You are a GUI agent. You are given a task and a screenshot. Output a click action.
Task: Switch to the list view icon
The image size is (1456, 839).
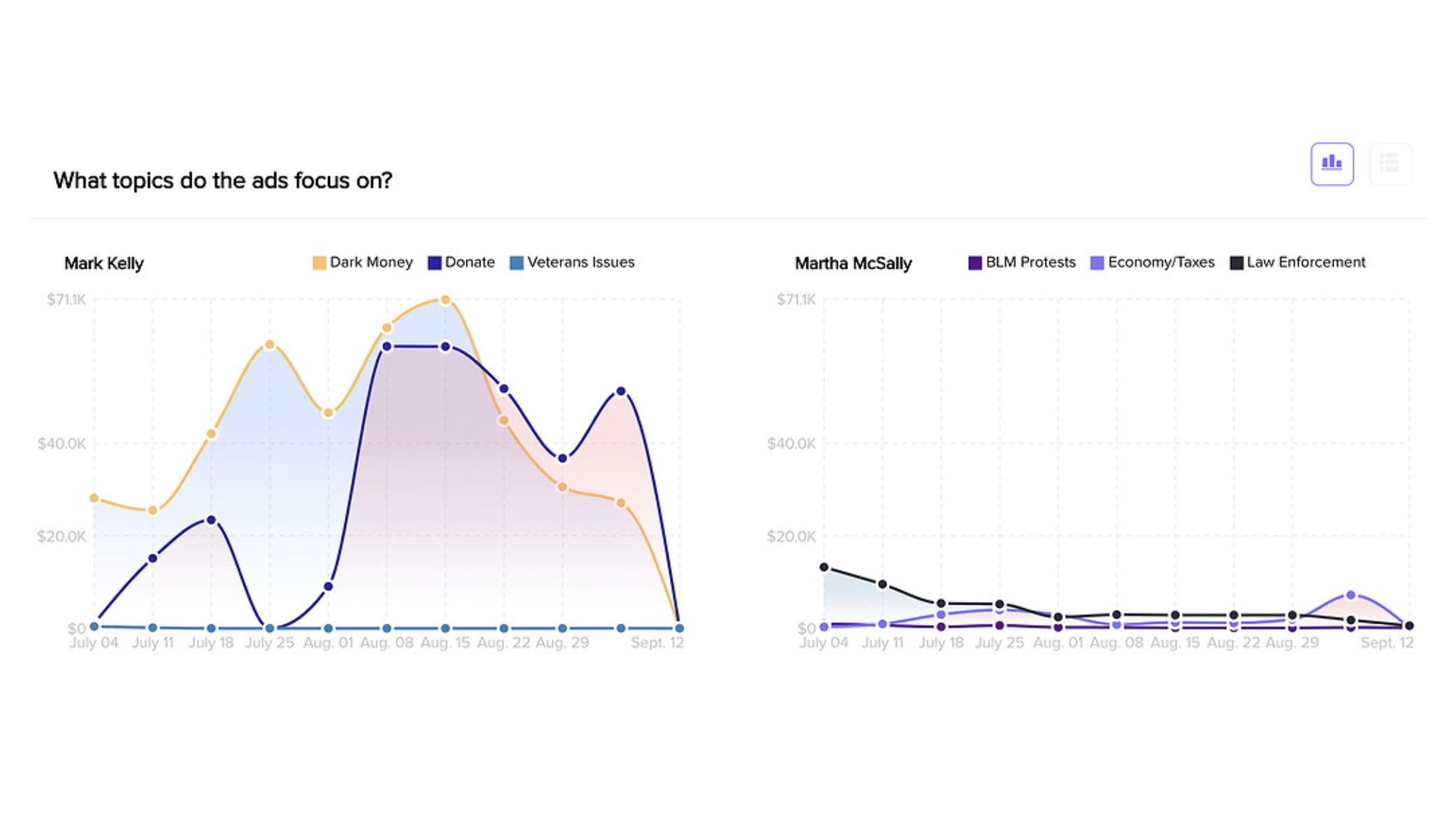pyautogui.click(x=1390, y=164)
